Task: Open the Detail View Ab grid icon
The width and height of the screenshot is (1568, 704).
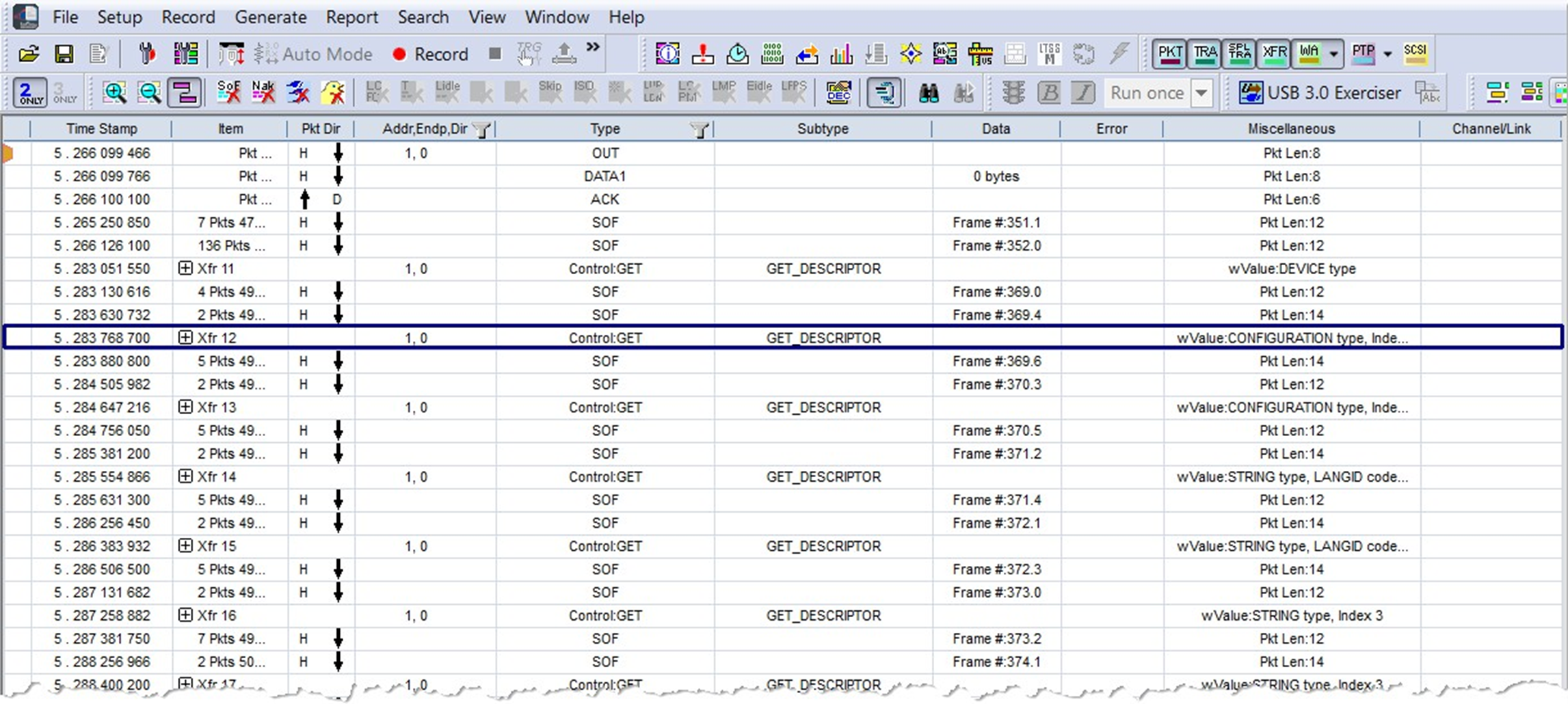Action: [x=945, y=53]
